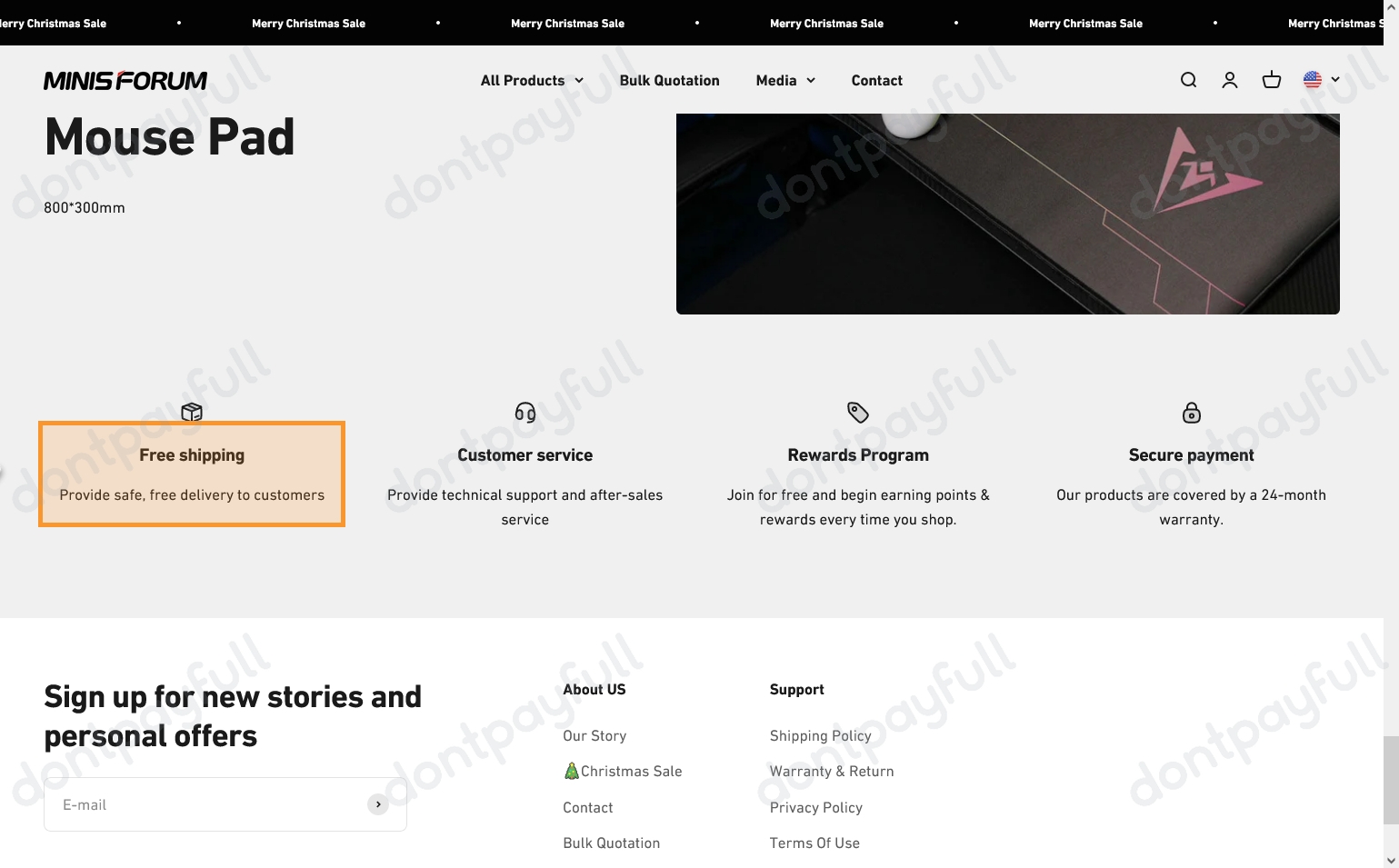Open the shopping cart icon
The width and height of the screenshot is (1399, 868).
[x=1272, y=80]
